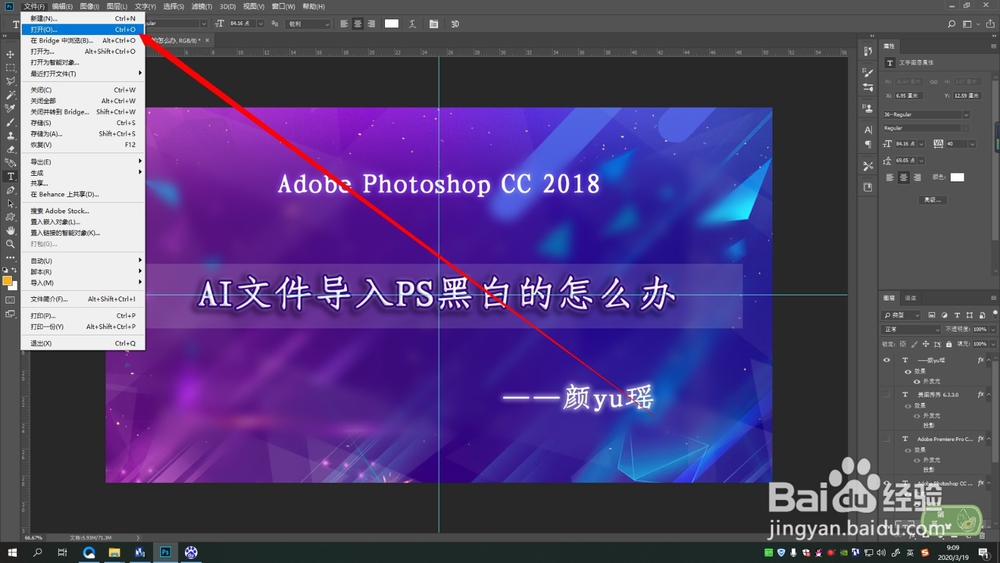Screen dimensions: 1000x563
Task: Click the 3D text button in options bar
Action: point(455,24)
